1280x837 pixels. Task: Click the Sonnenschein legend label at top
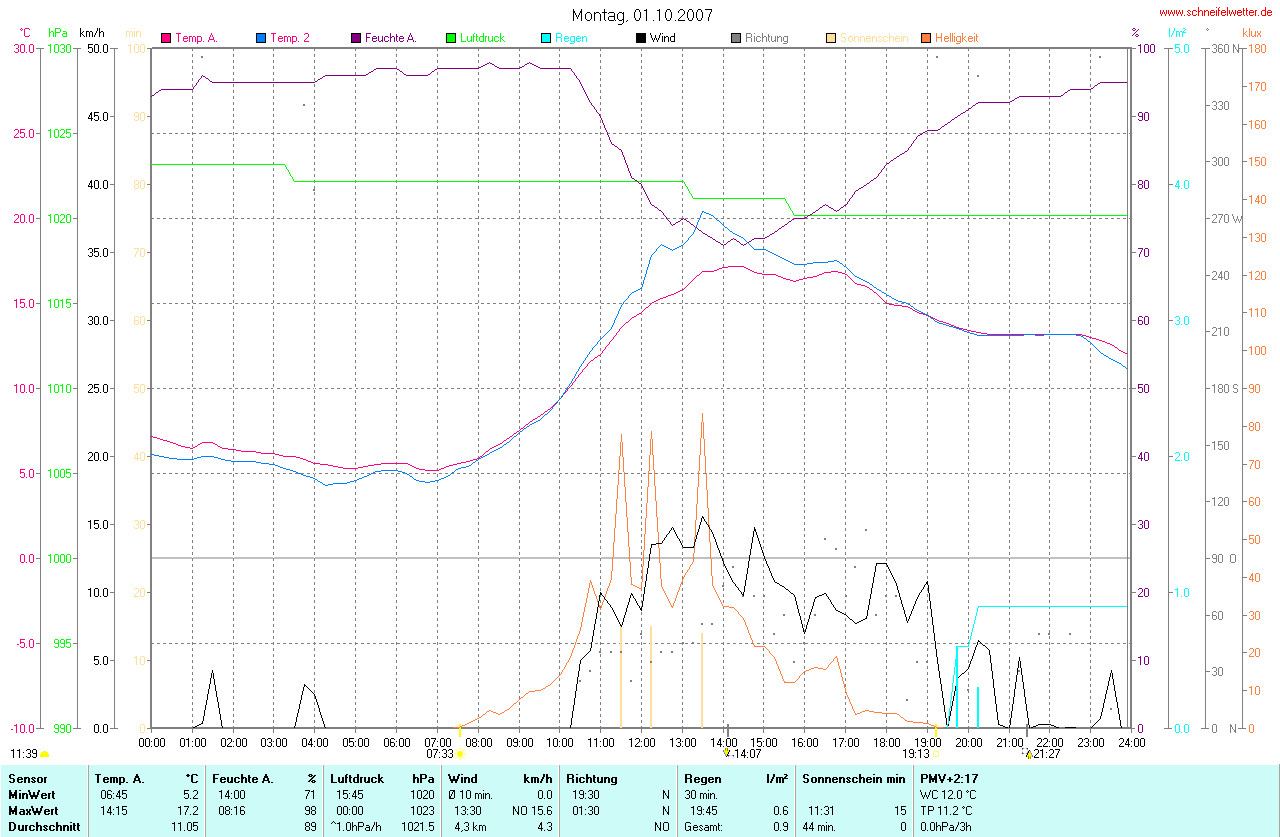coord(874,38)
